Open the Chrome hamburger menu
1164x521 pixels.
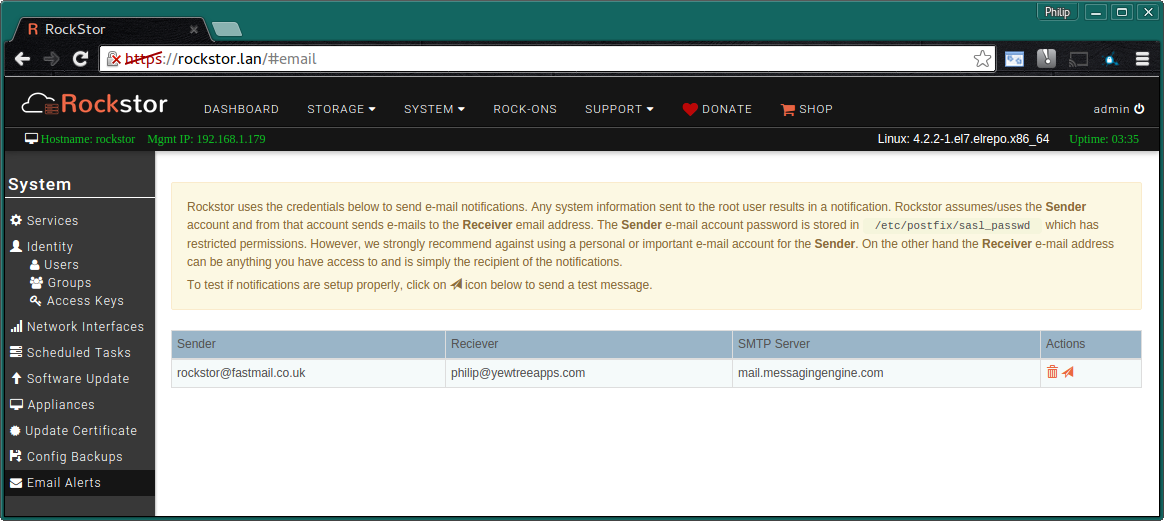(1142, 59)
